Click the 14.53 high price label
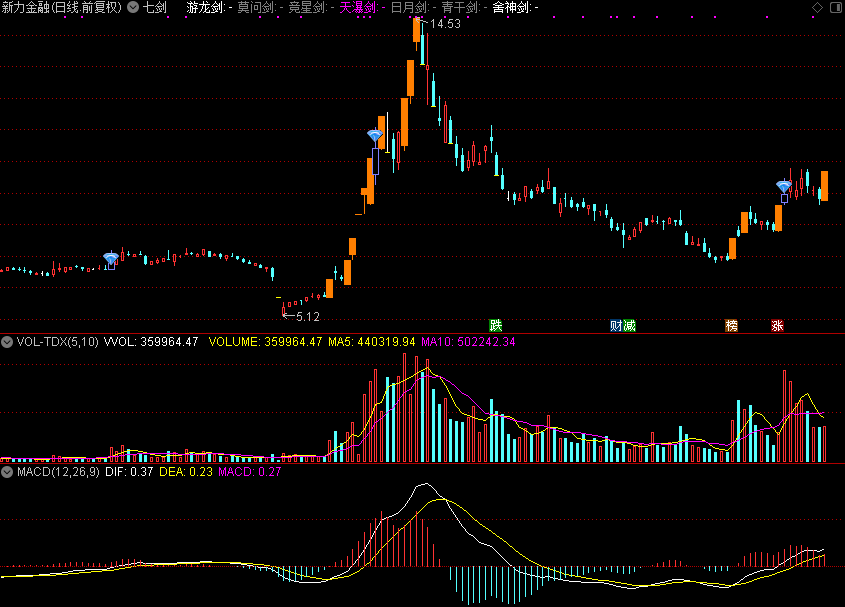This screenshot has height=607, width=845. 445,24
